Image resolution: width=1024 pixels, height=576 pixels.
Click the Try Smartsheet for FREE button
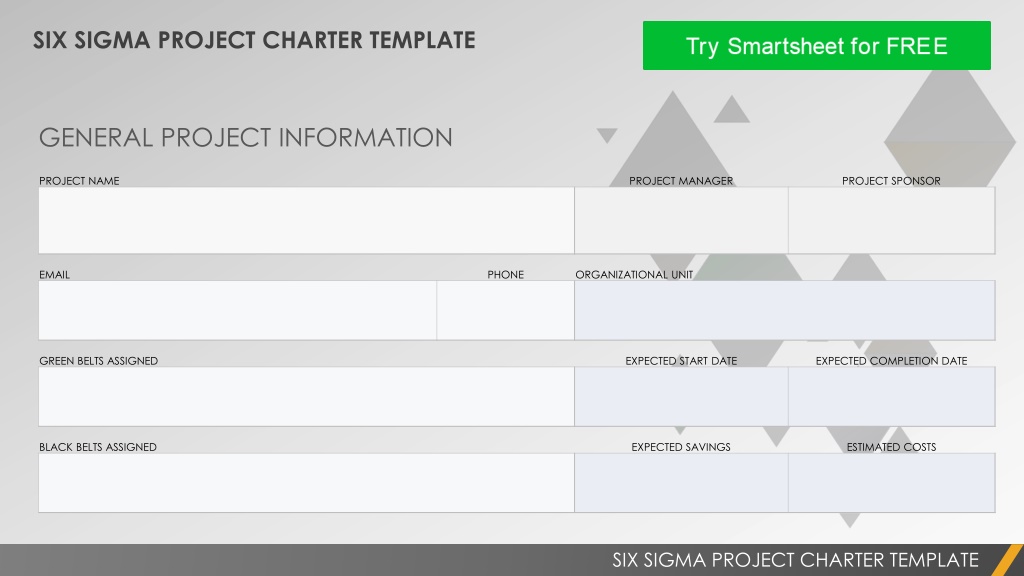(816, 46)
